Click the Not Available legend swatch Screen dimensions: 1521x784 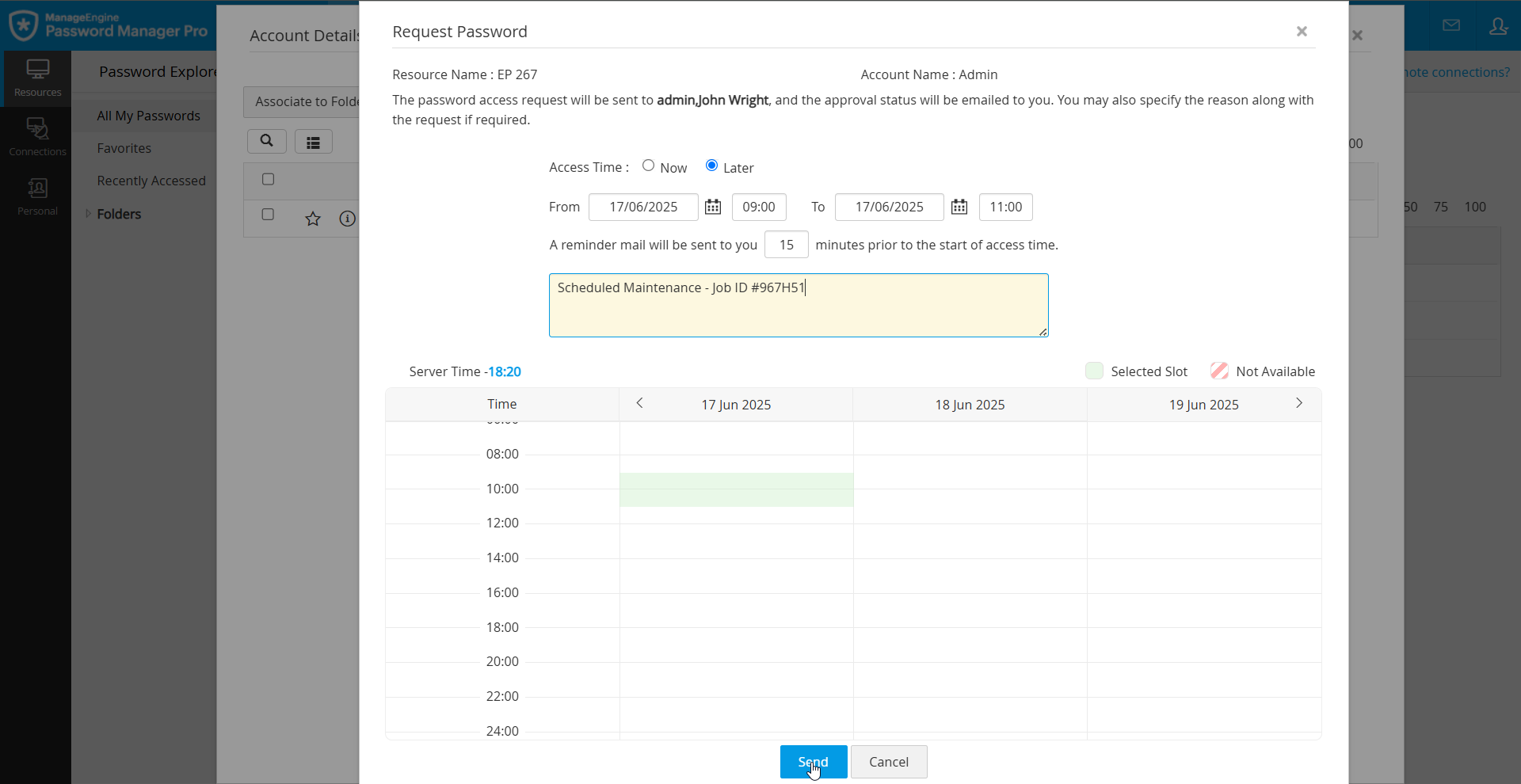point(1219,371)
